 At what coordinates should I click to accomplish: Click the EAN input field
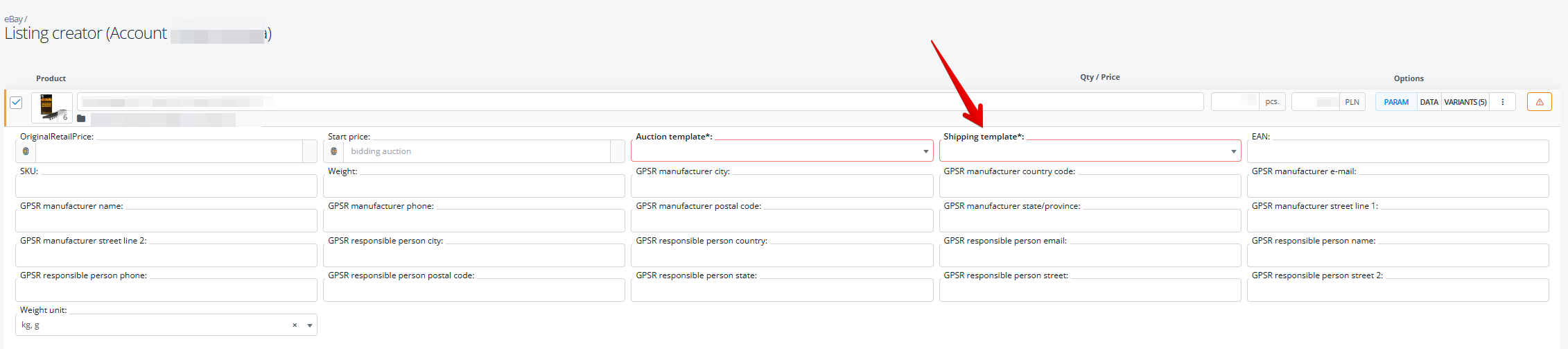click(x=1397, y=151)
